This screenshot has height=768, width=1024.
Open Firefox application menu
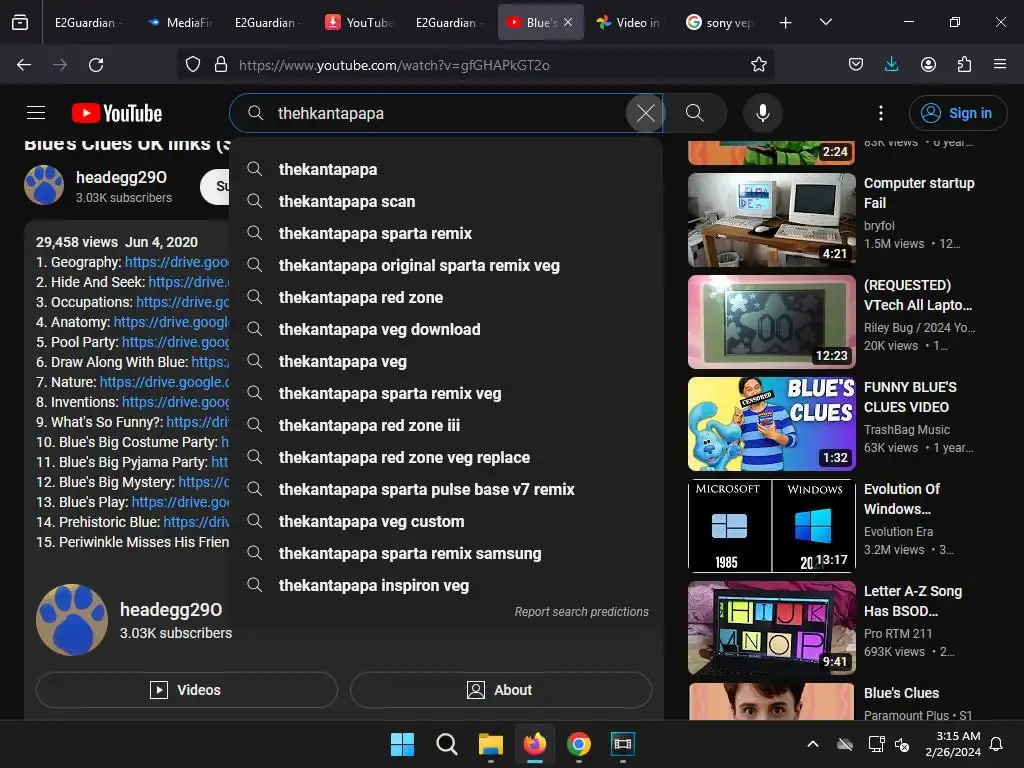pos(1000,65)
